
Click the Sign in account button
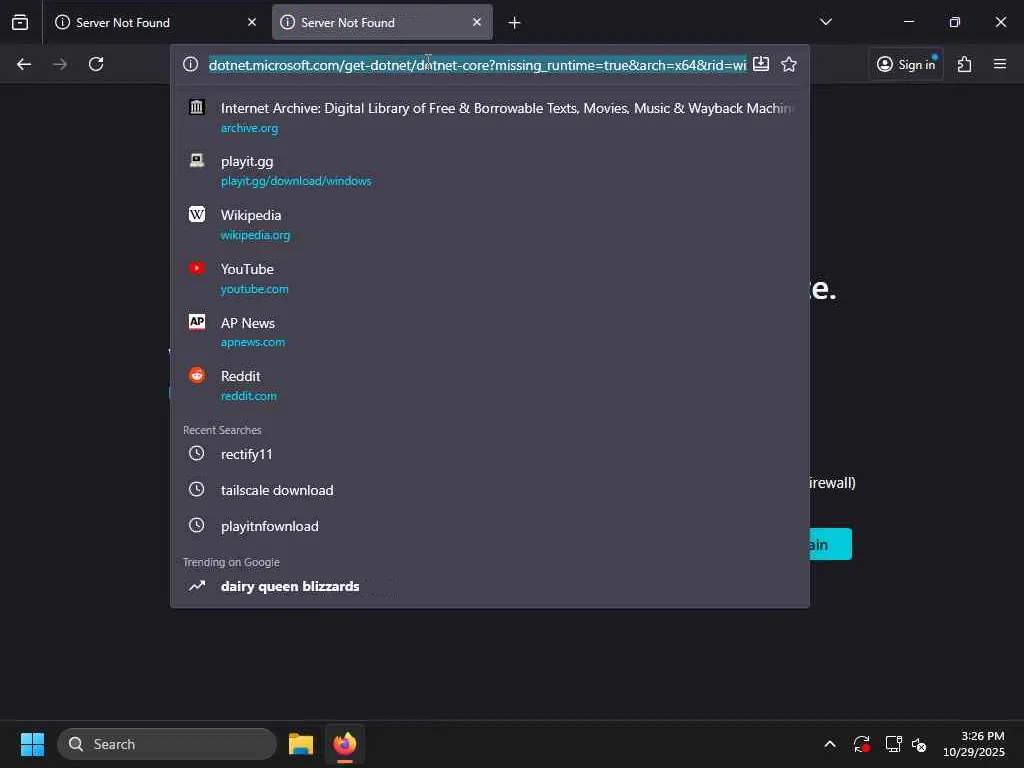[x=906, y=64]
